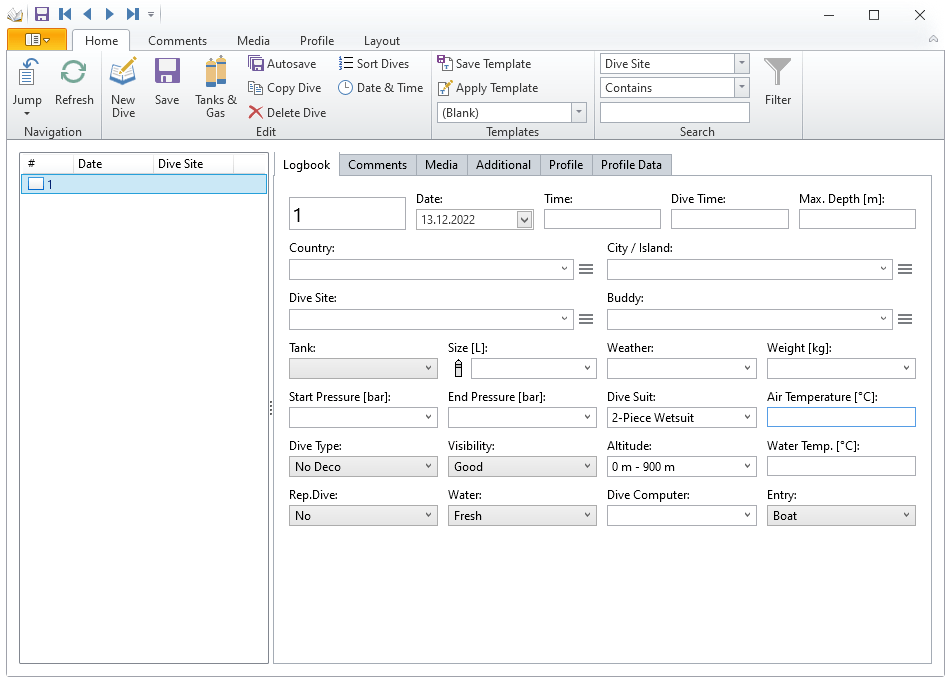Select the Logbook detail tab
Viewport: 951px width, 683px height.
tap(306, 165)
